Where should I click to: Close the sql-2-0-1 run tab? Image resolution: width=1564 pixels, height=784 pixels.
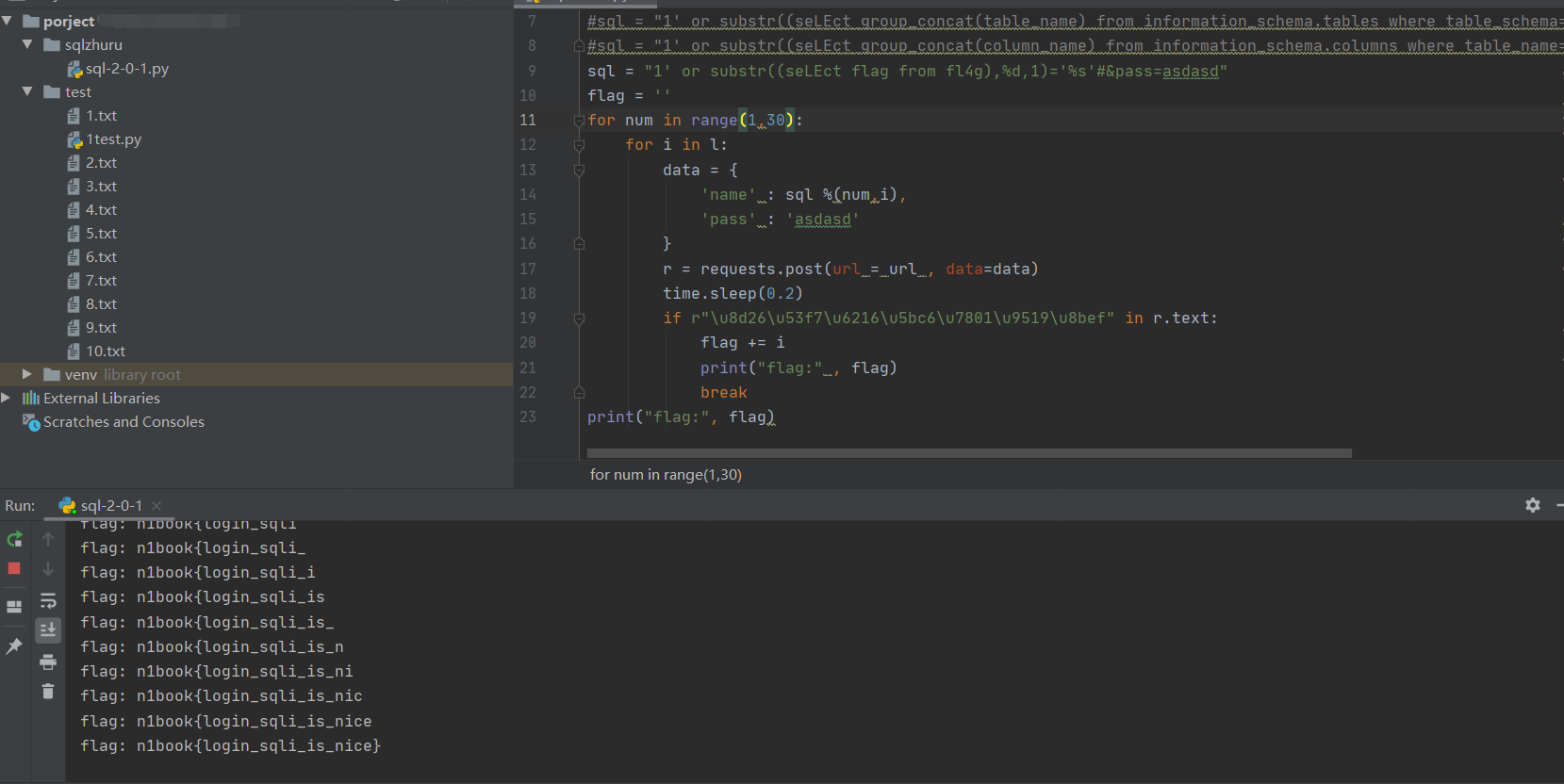tap(156, 506)
